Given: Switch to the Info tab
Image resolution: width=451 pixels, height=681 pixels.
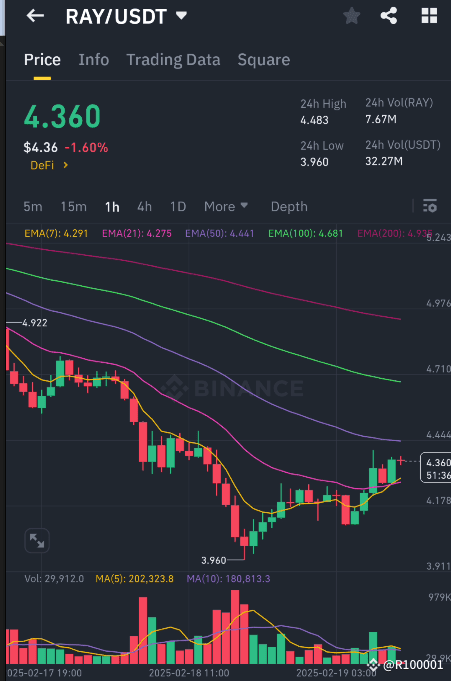Looking at the screenshot, I should 93,60.
